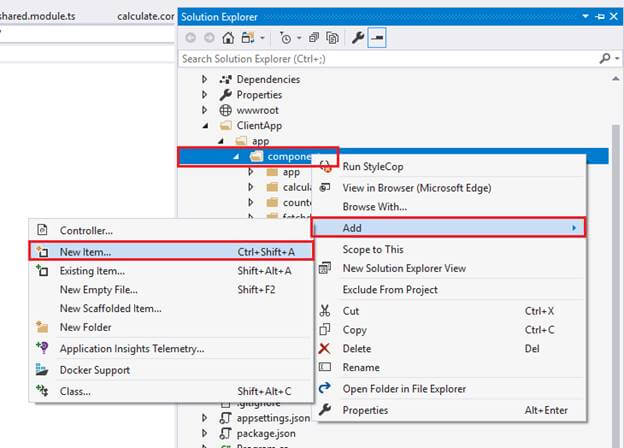Collapse the ClientApp folder
This screenshot has height=448, width=624.
click(205, 126)
